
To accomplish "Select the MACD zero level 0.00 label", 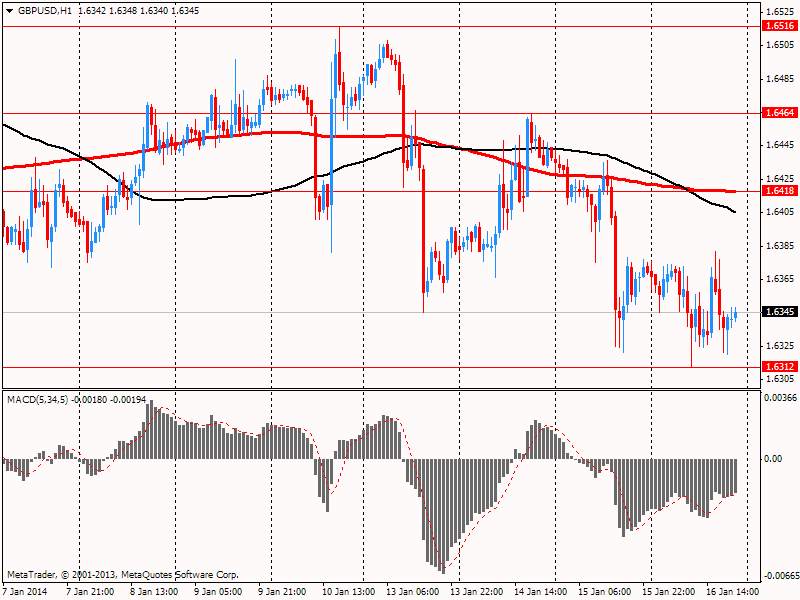I will [x=773, y=459].
